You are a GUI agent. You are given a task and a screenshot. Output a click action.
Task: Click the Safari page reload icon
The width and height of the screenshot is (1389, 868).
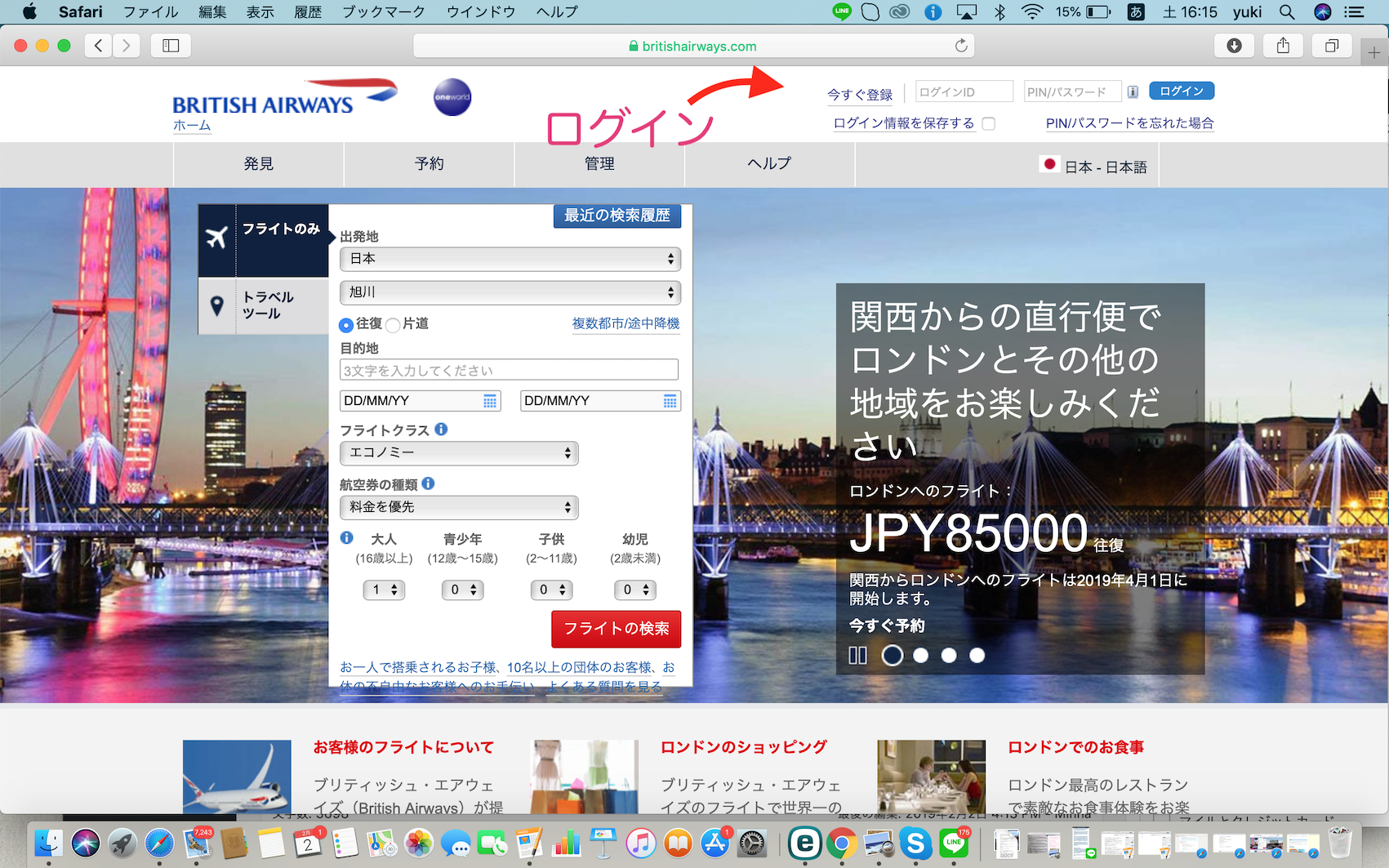coord(961,46)
